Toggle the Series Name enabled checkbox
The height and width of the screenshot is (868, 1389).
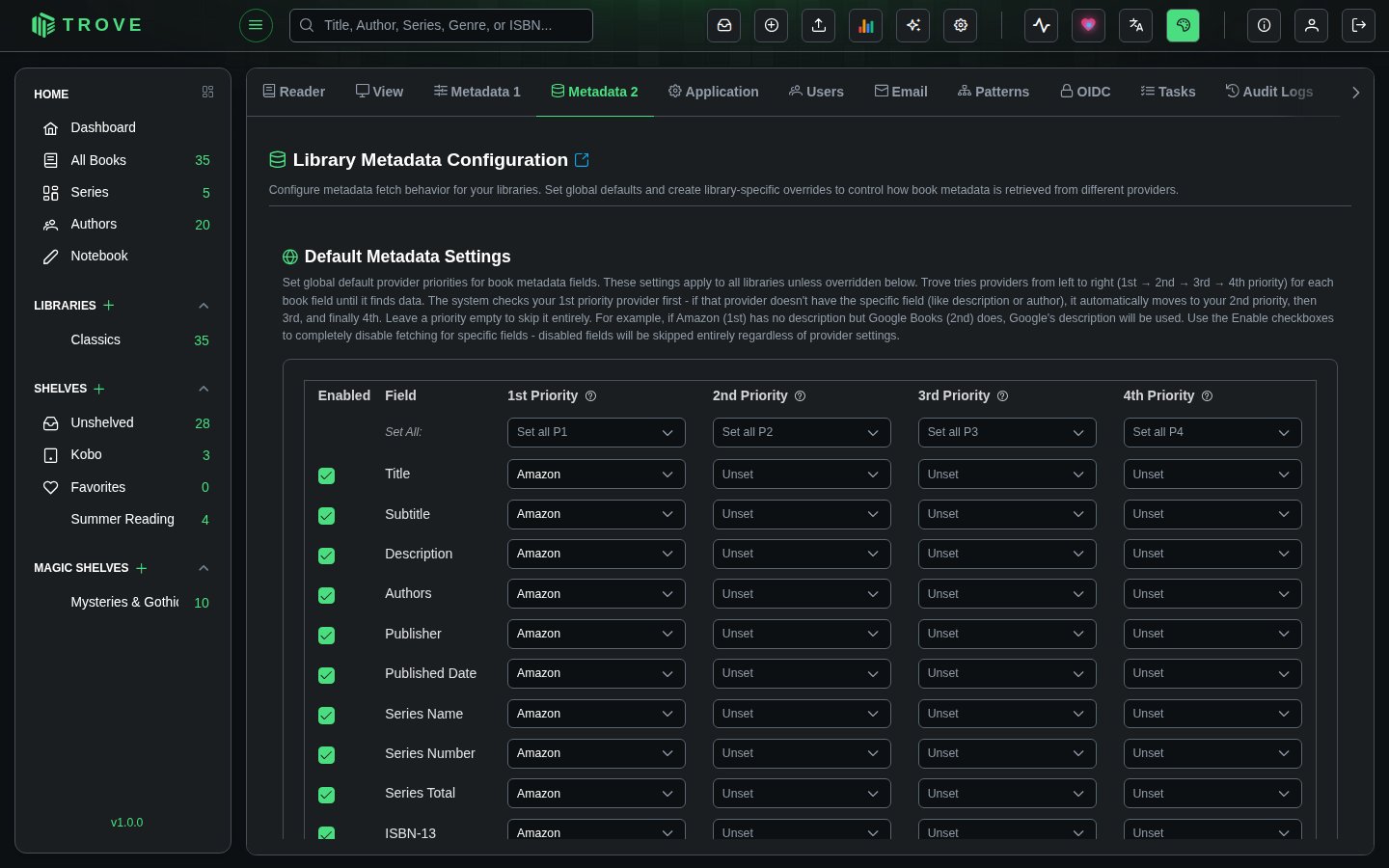[x=327, y=716]
